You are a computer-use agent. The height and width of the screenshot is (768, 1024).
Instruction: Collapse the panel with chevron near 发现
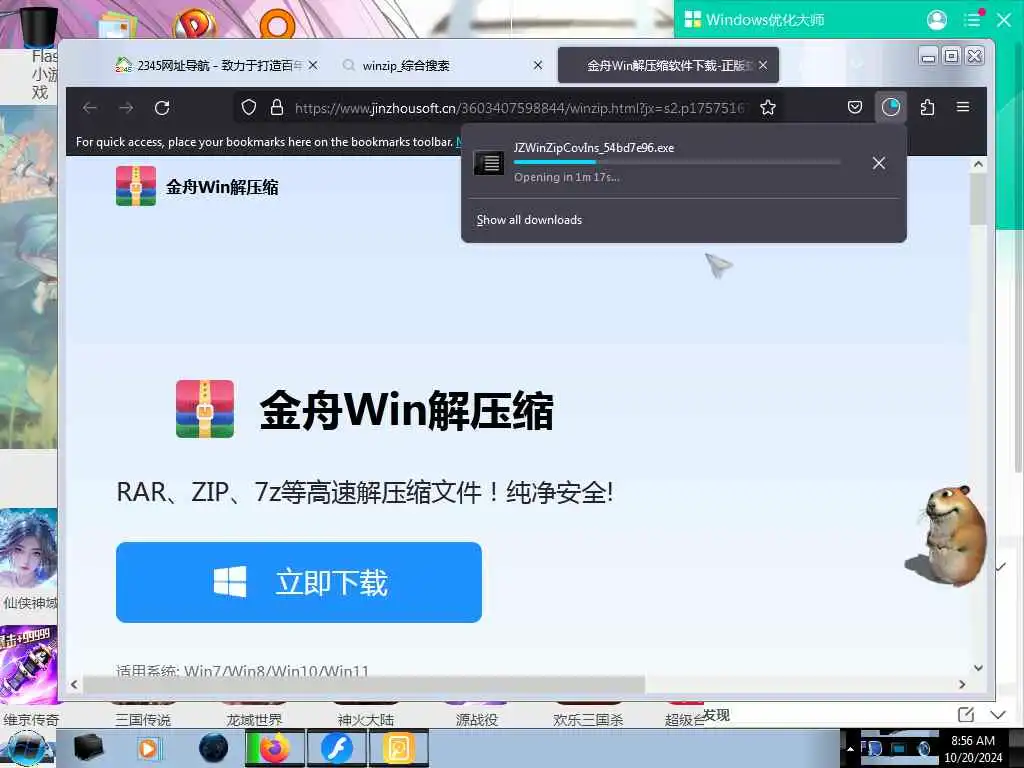tap(998, 715)
